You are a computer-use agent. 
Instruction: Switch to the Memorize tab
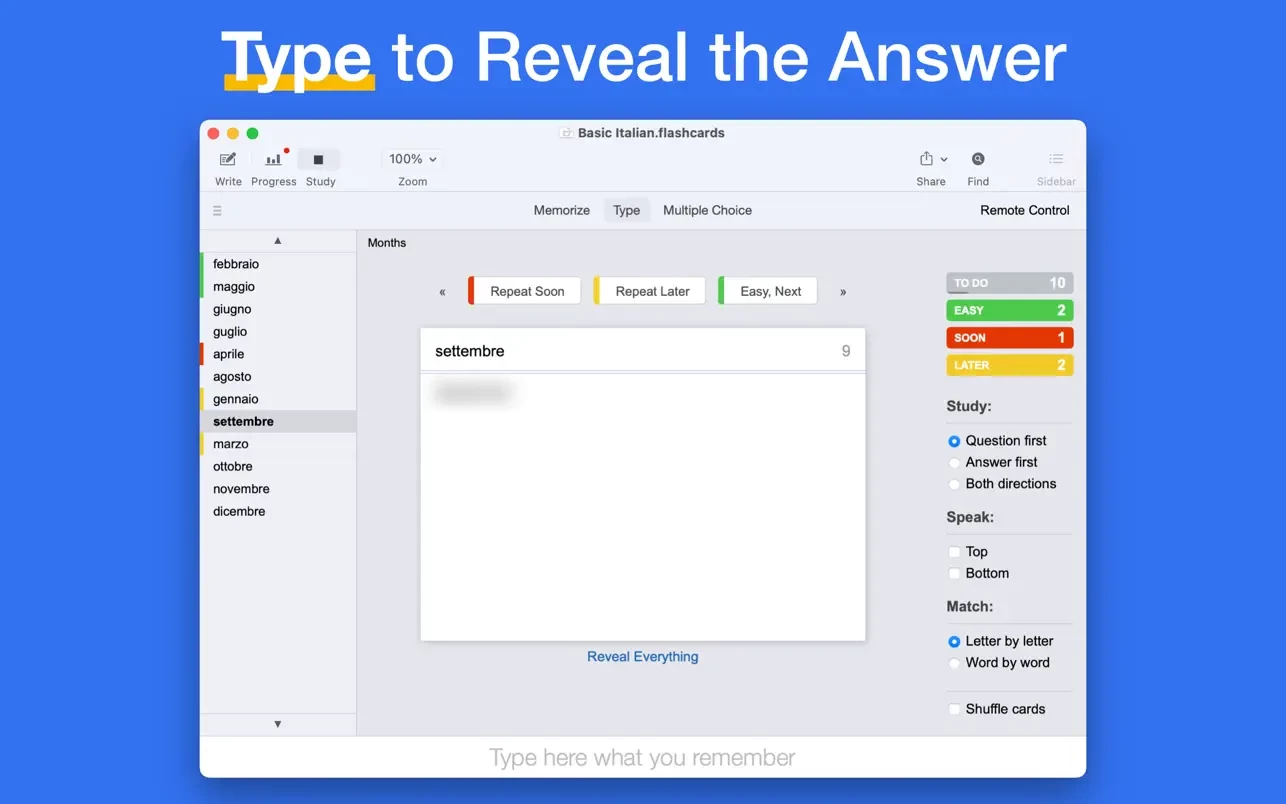(561, 211)
